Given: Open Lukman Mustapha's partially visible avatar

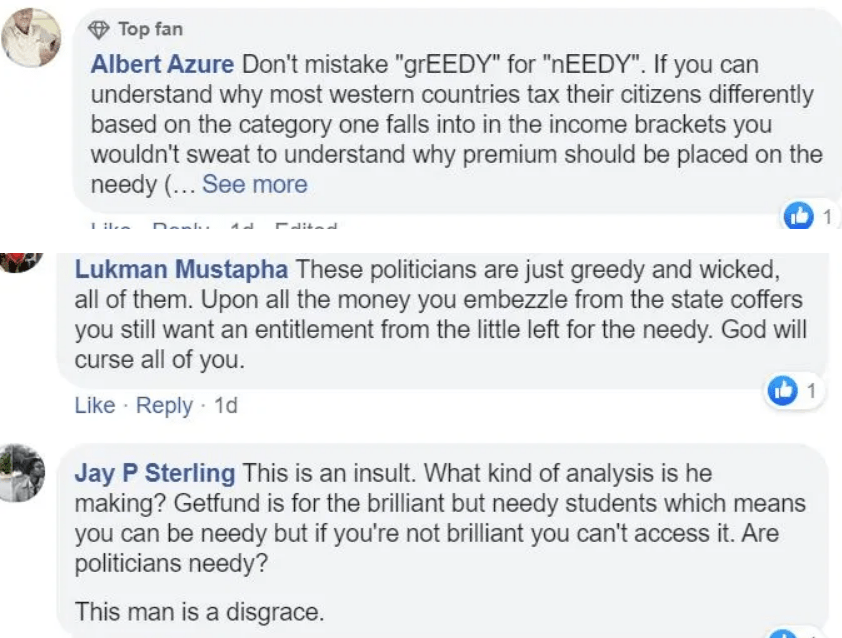Looking at the screenshot, I should point(21,263).
